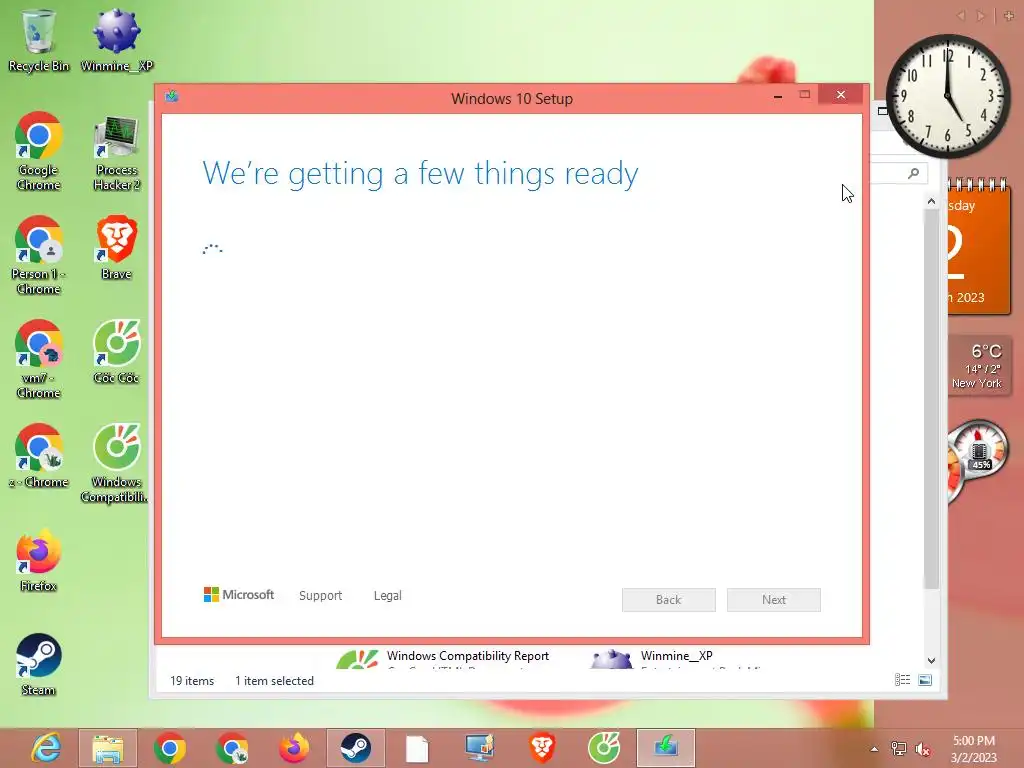The width and height of the screenshot is (1024, 768).
Task: Open the New York weather gadget
Action: point(978,365)
